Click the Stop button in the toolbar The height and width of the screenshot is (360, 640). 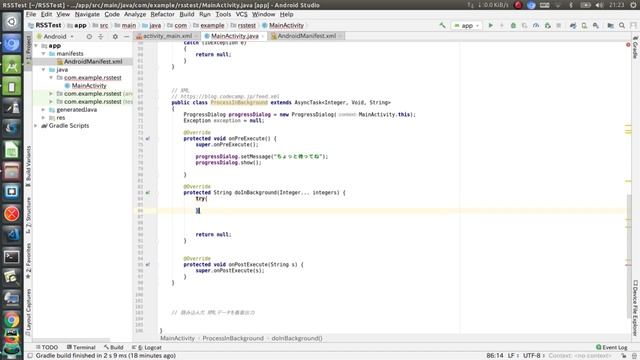[x=558, y=25]
